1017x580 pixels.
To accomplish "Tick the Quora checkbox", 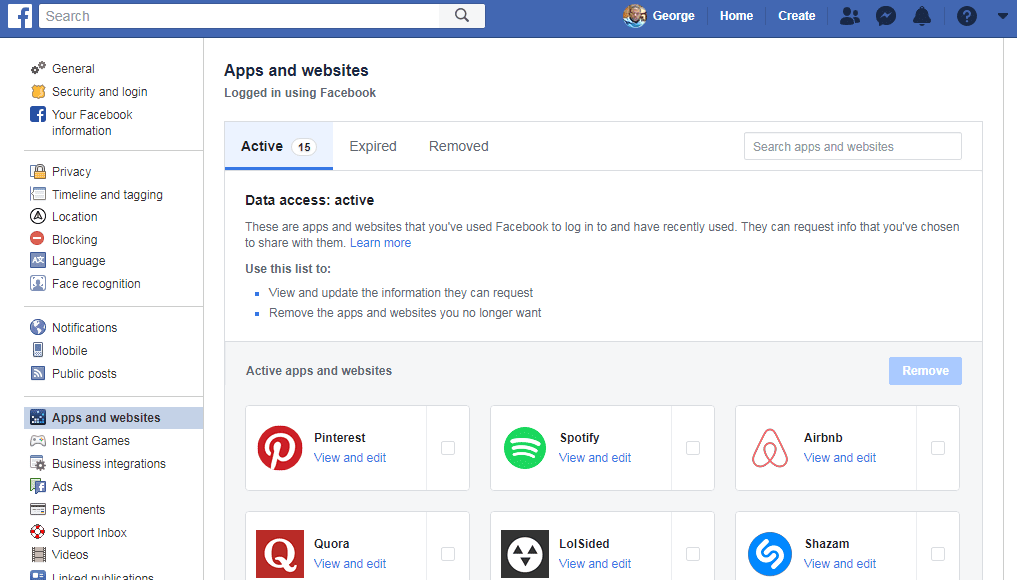I will 448,553.
